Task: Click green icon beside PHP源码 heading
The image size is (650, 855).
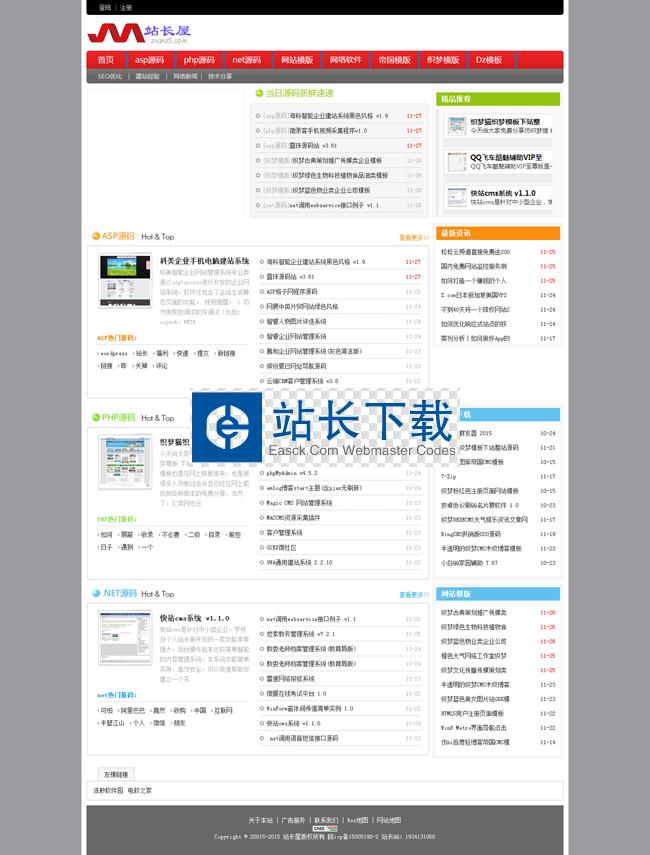Action: [96, 417]
